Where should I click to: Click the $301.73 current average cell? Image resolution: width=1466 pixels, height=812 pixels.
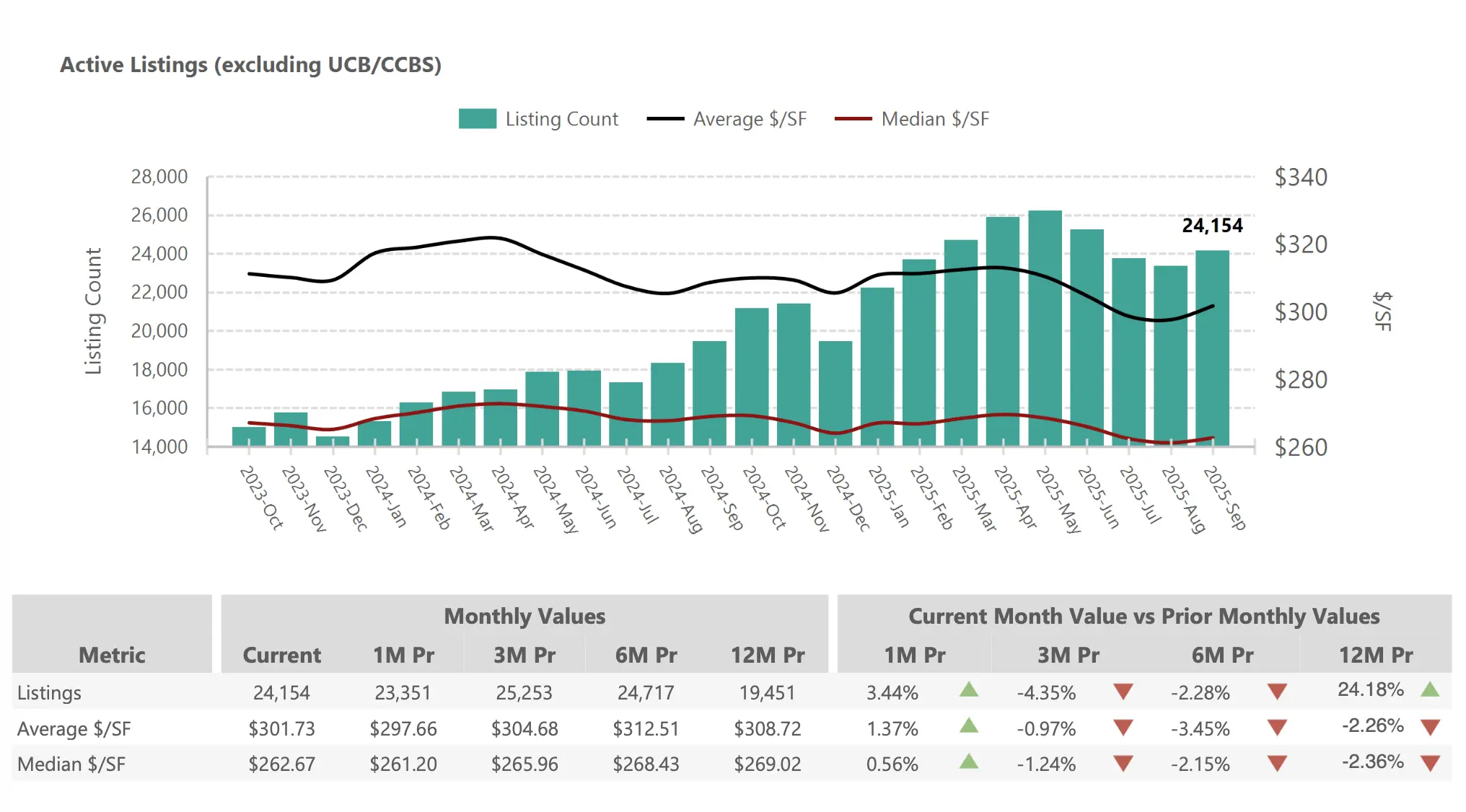(281, 728)
